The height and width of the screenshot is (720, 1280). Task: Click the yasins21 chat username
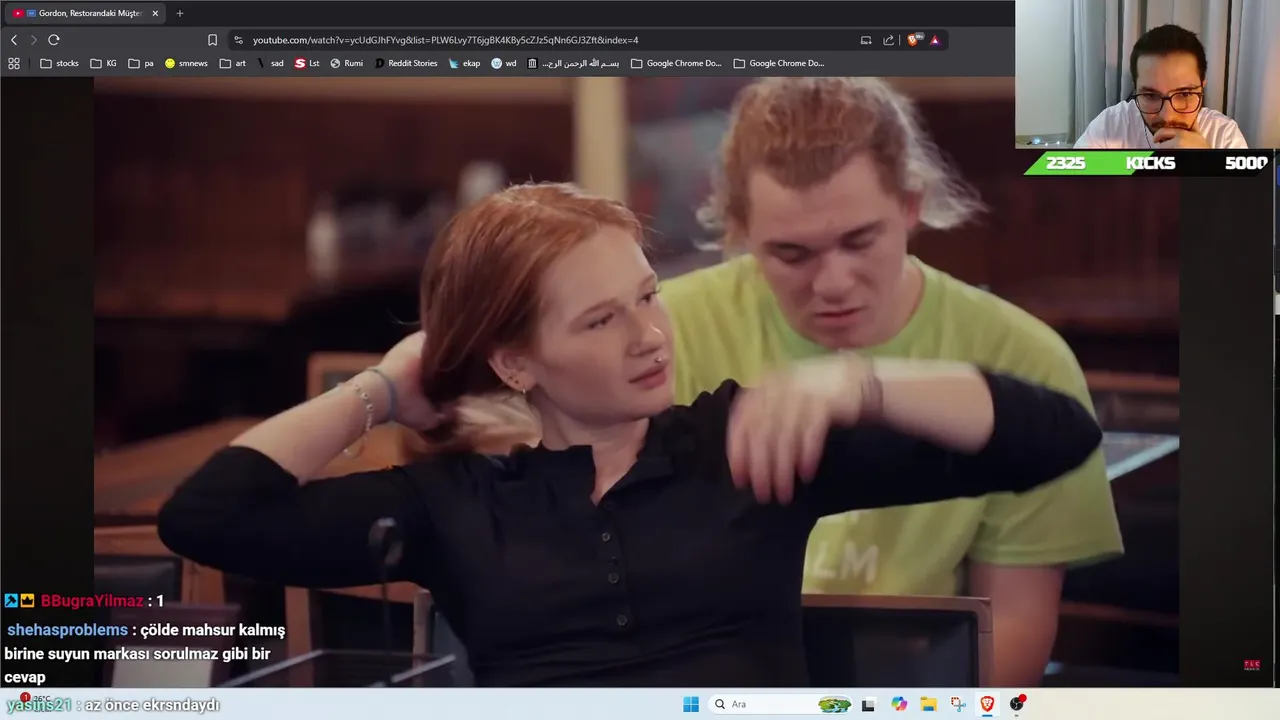[39, 705]
